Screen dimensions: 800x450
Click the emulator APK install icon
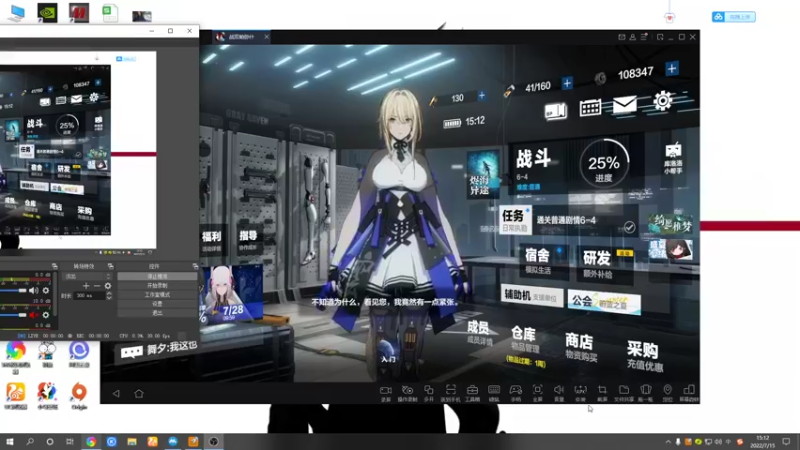581,392
